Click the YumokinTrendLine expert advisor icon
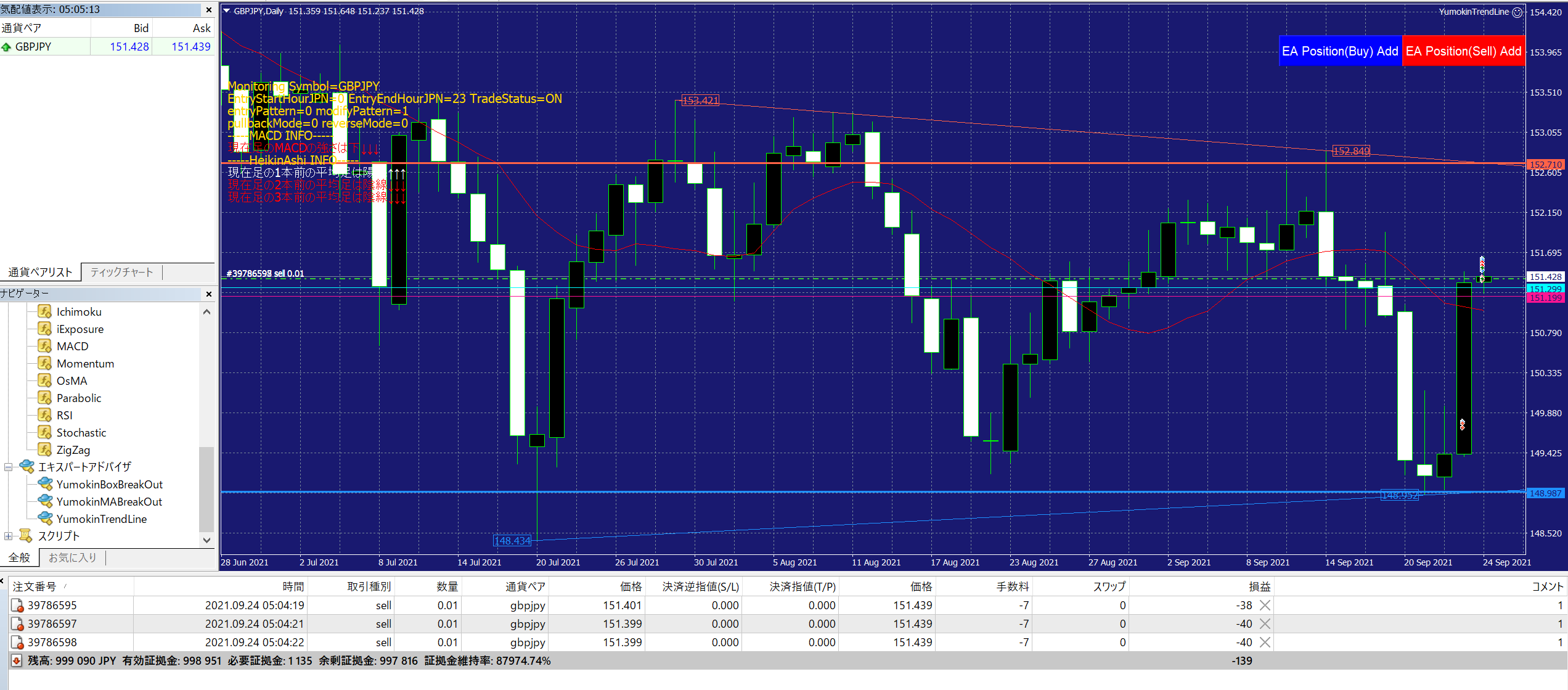 click(45, 519)
